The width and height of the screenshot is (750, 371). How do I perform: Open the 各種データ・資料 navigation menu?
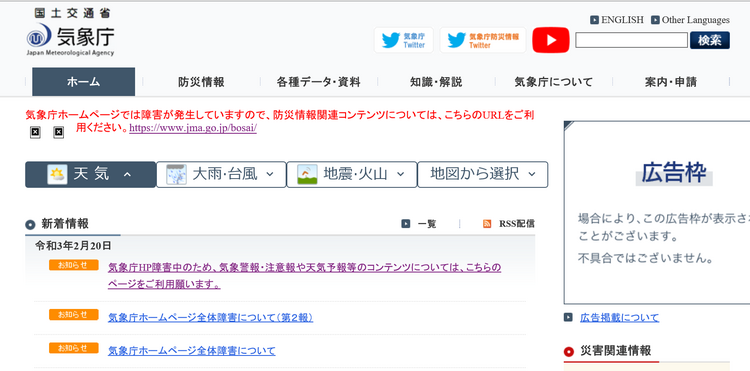319,82
